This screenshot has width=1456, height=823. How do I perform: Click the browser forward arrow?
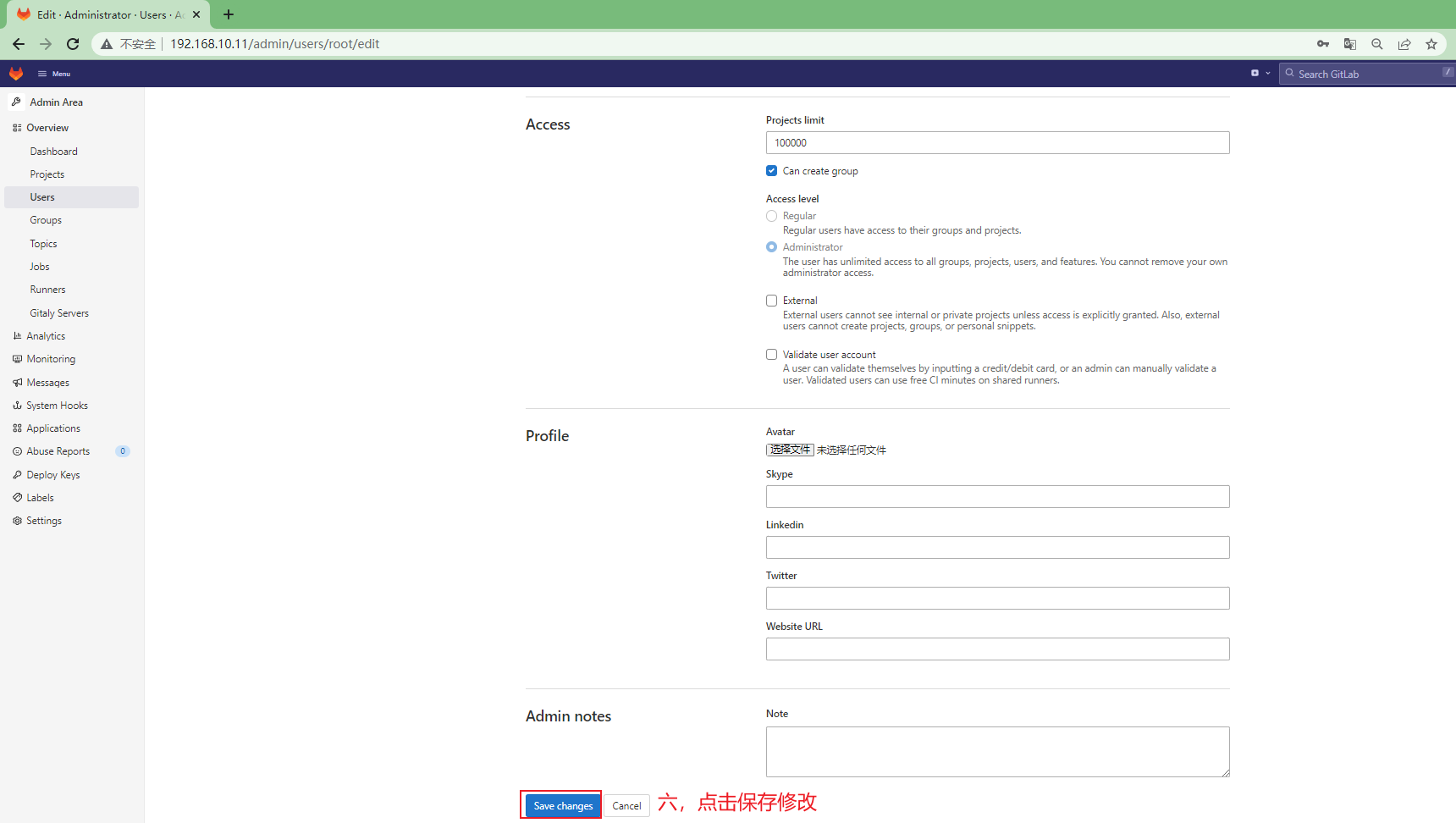pos(46,44)
